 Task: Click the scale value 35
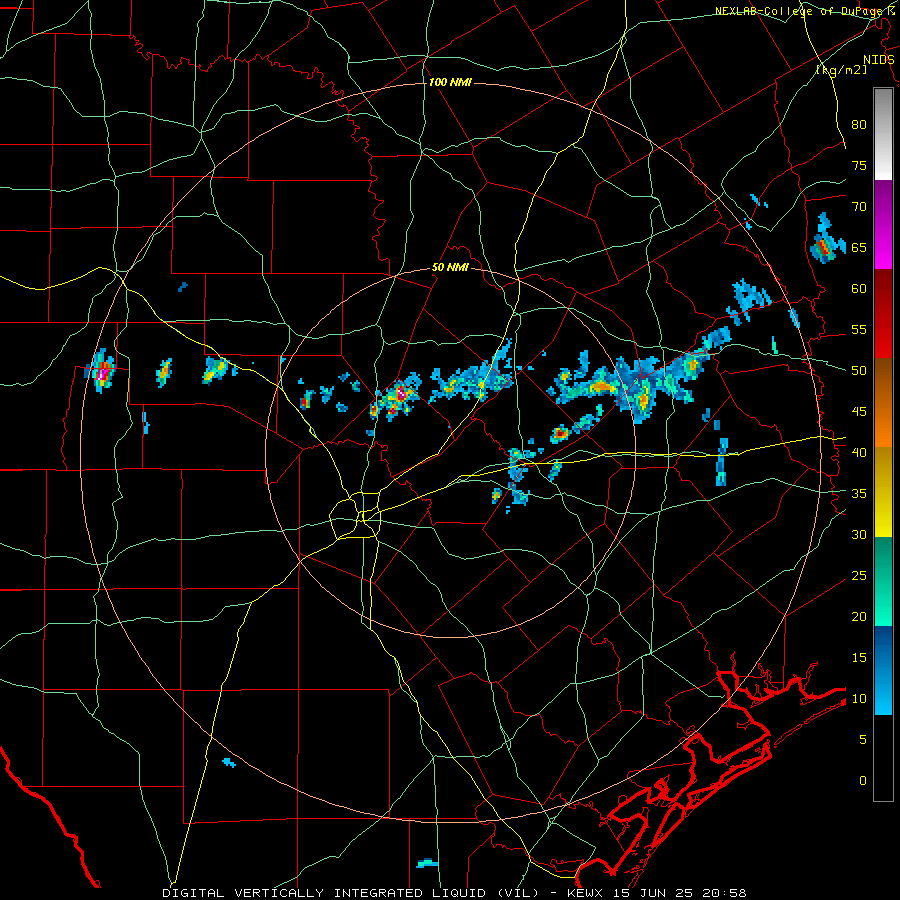pos(859,494)
